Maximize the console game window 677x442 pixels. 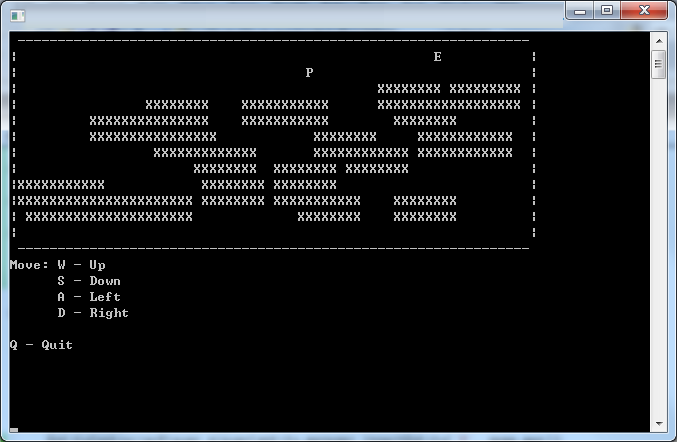pos(607,10)
